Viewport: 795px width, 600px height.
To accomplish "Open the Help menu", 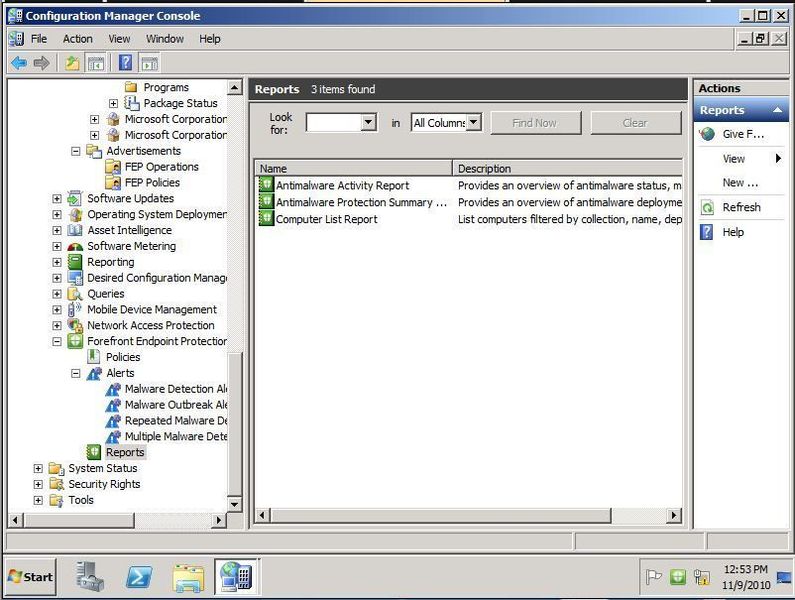I will pyautogui.click(x=209, y=39).
